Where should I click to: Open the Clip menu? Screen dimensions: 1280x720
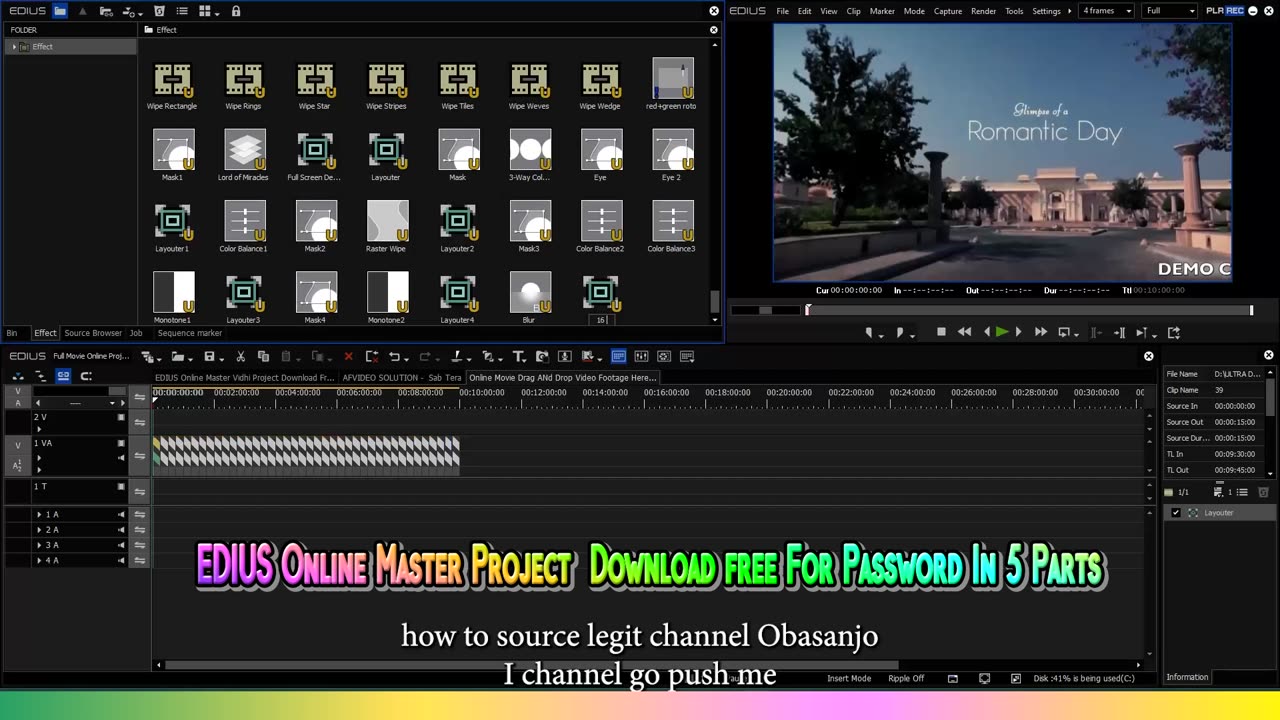tap(853, 11)
